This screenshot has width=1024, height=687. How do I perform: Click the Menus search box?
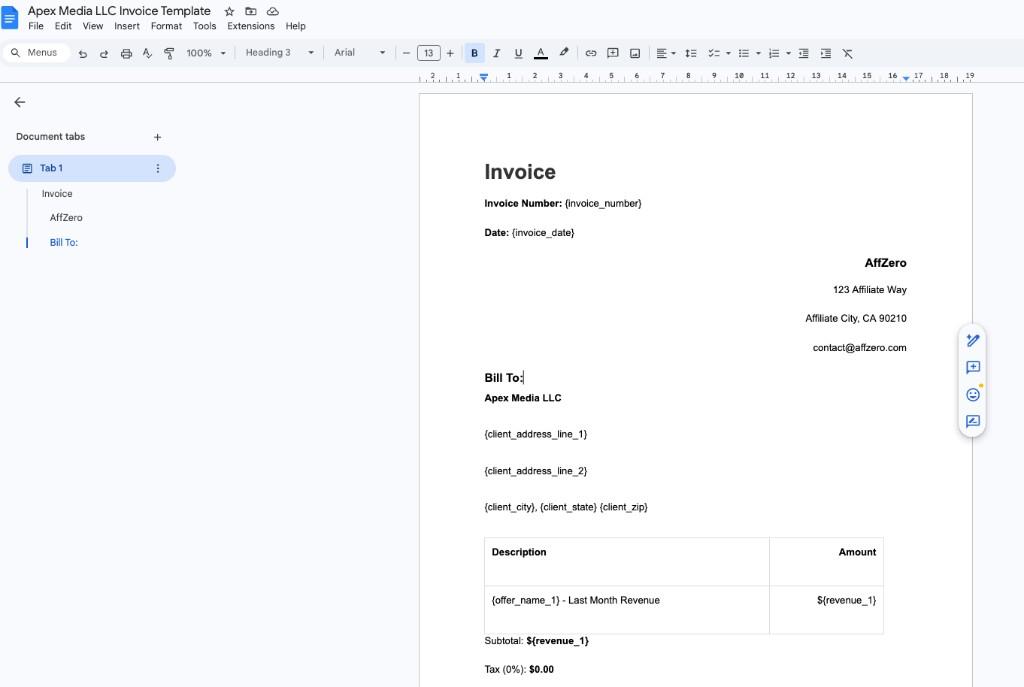(x=36, y=53)
